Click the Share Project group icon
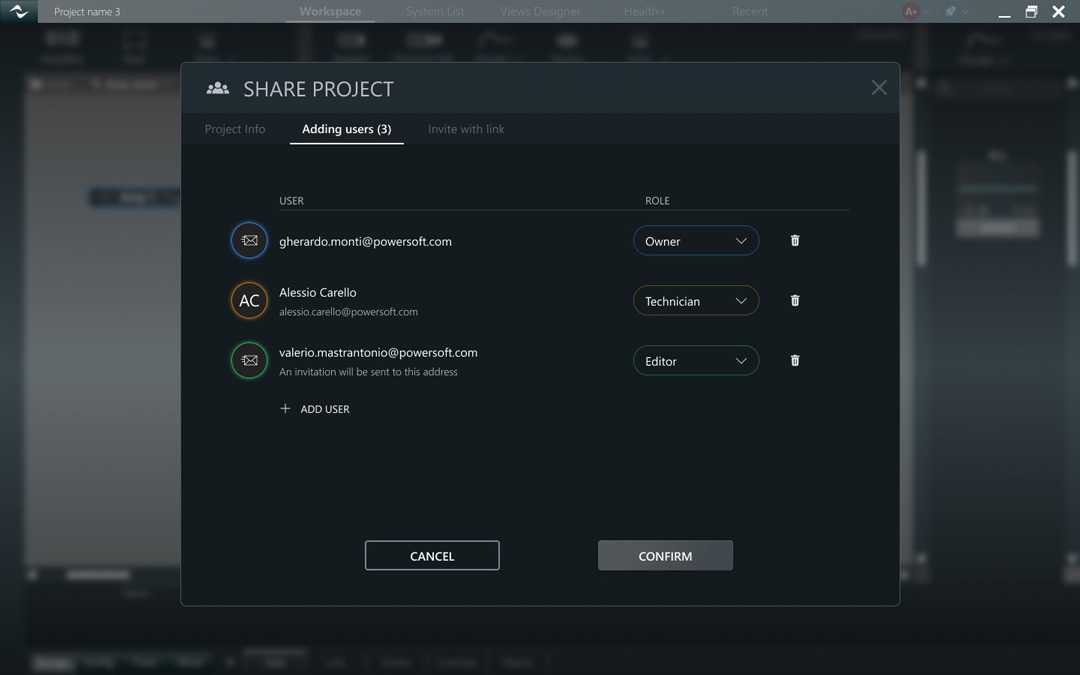The height and width of the screenshot is (675, 1080). point(217,88)
